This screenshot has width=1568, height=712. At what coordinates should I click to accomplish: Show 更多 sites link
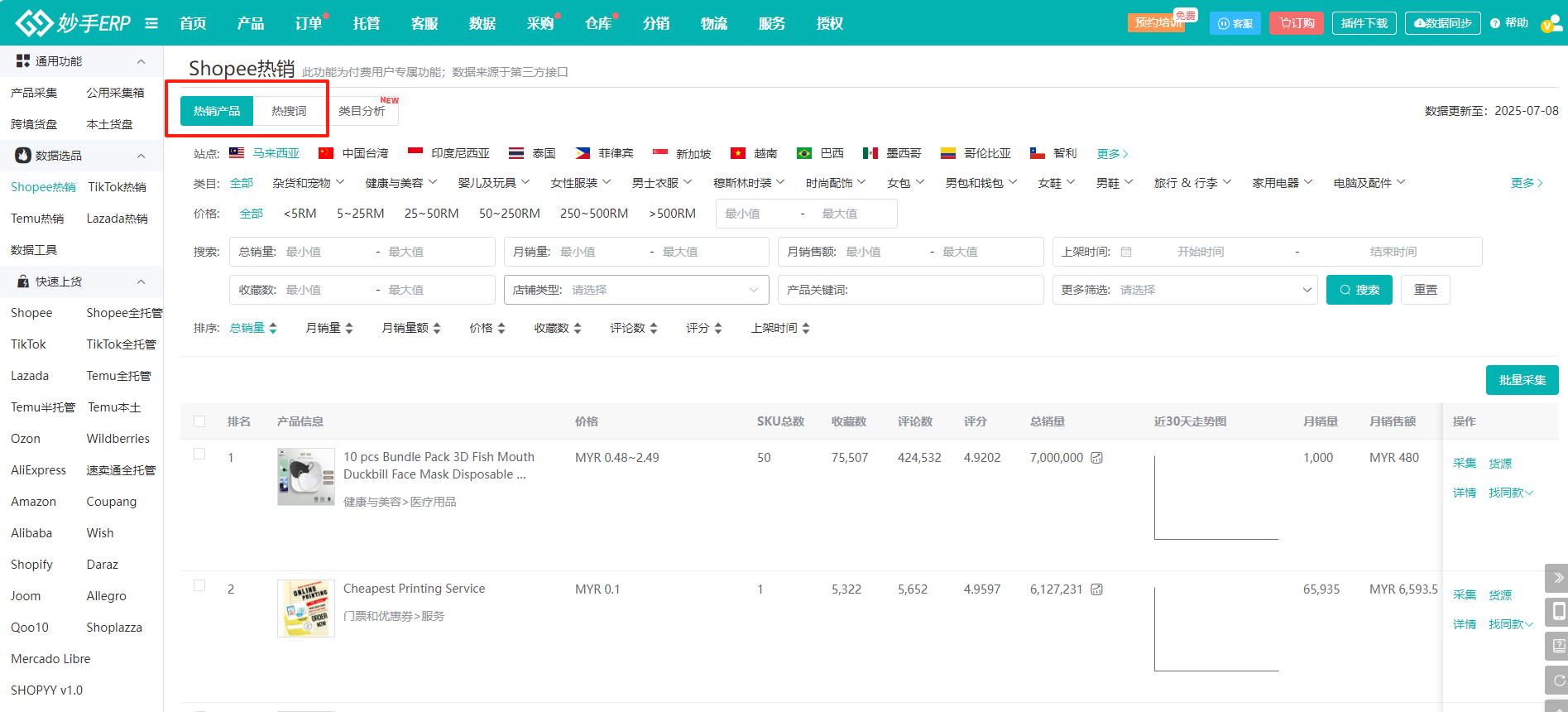[x=1112, y=154]
